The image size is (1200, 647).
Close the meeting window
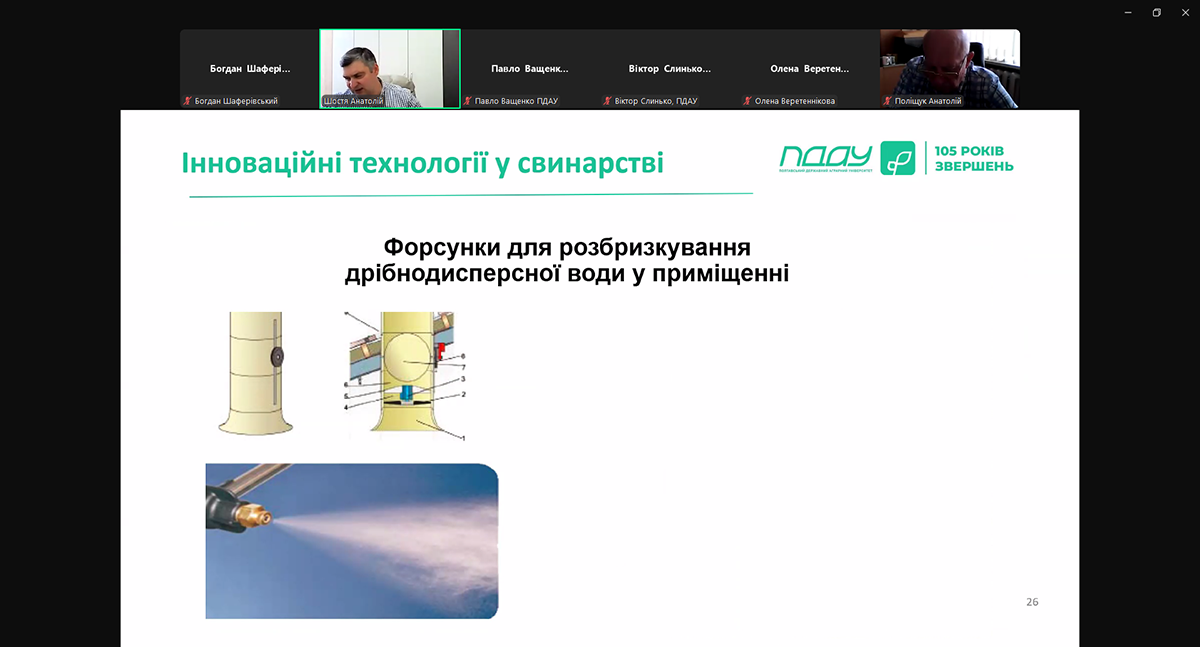1184,12
